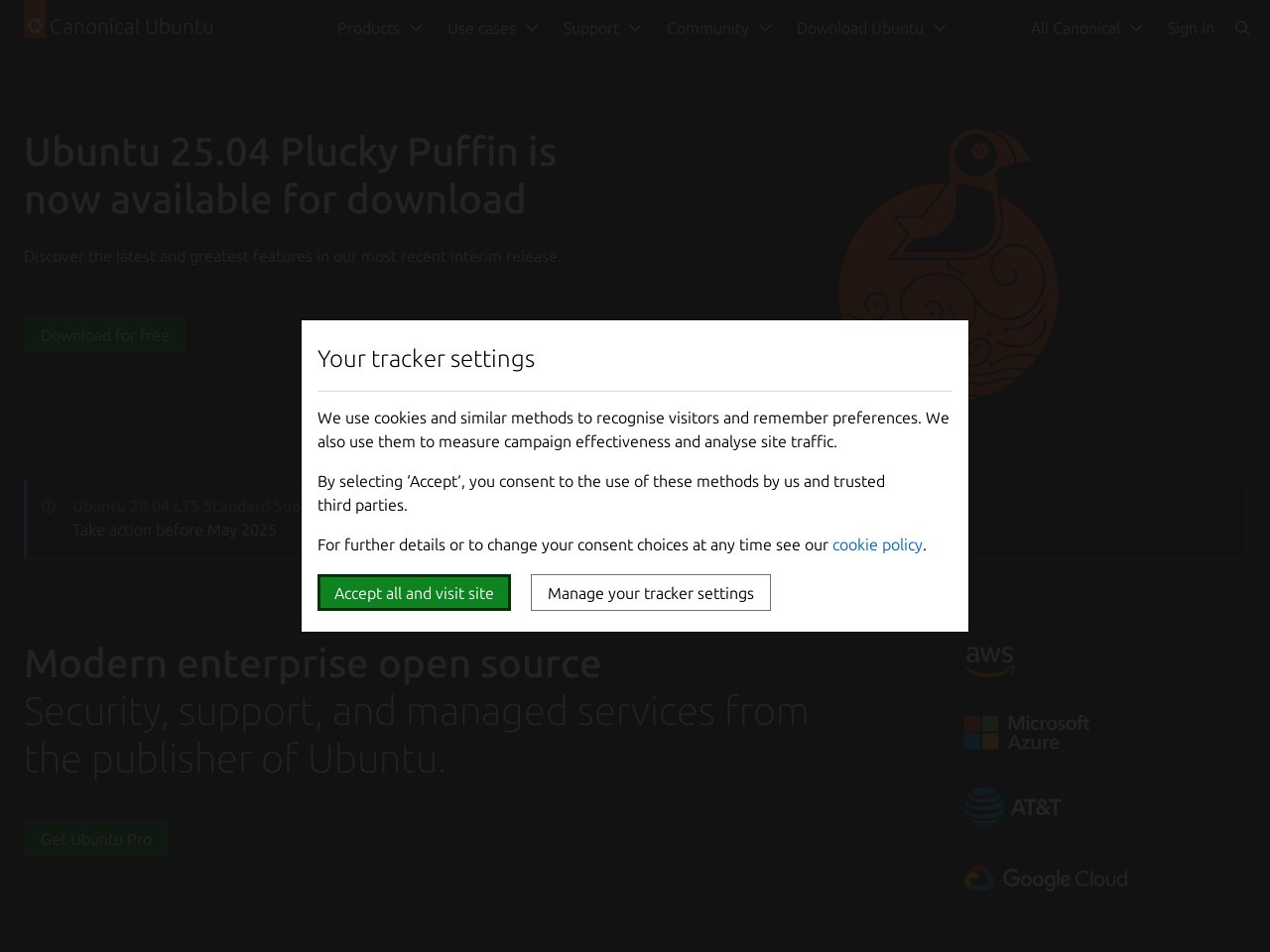
Task: Click the search magnifier icon in header
Action: coord(1242,28)
